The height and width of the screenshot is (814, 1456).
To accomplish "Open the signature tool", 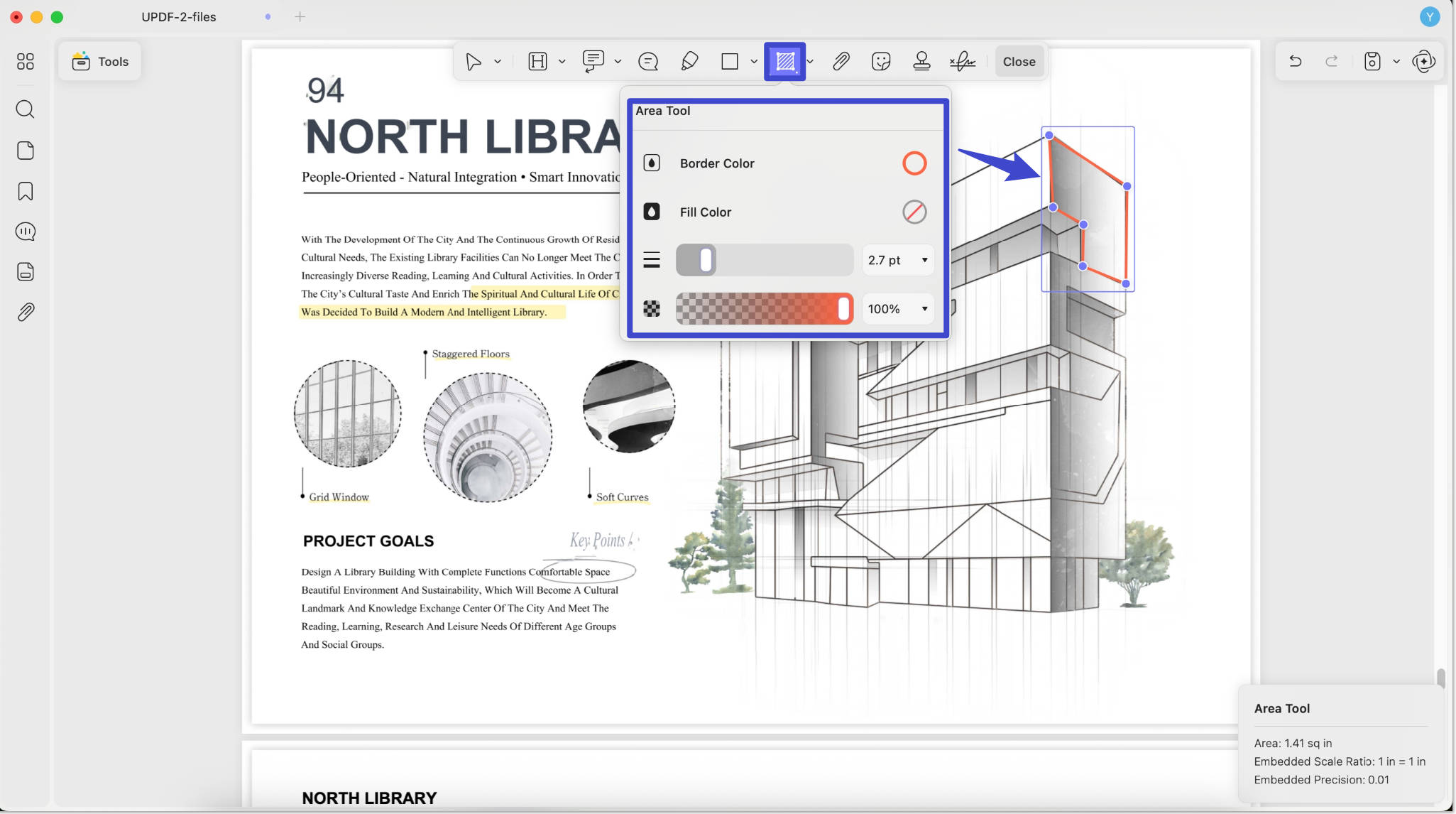I will click(962, 62).
